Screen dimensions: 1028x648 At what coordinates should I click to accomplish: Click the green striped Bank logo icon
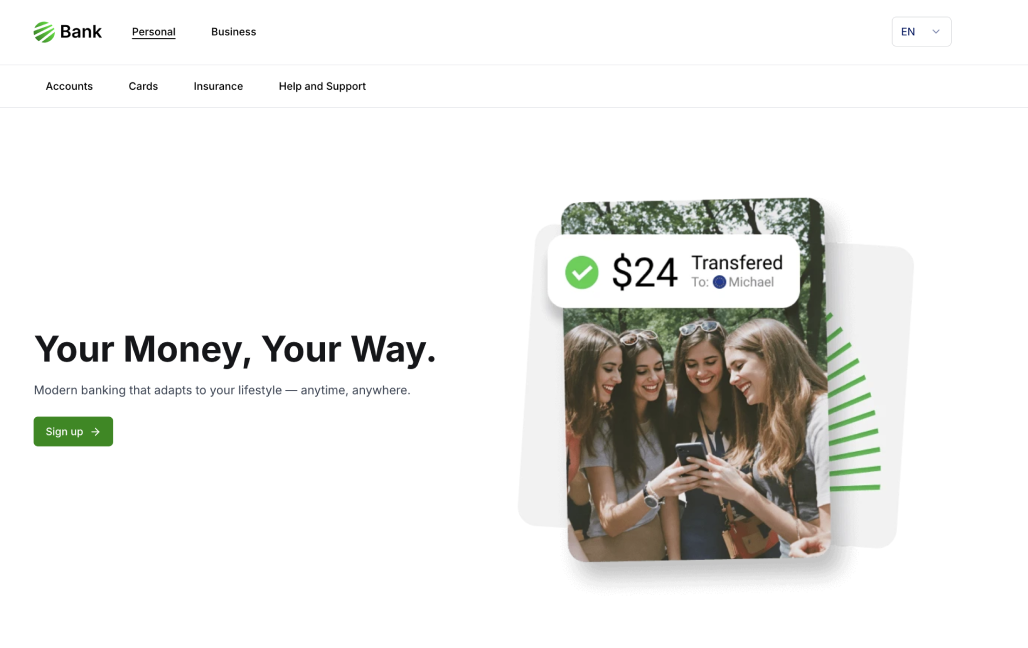[x=44, y=31]
